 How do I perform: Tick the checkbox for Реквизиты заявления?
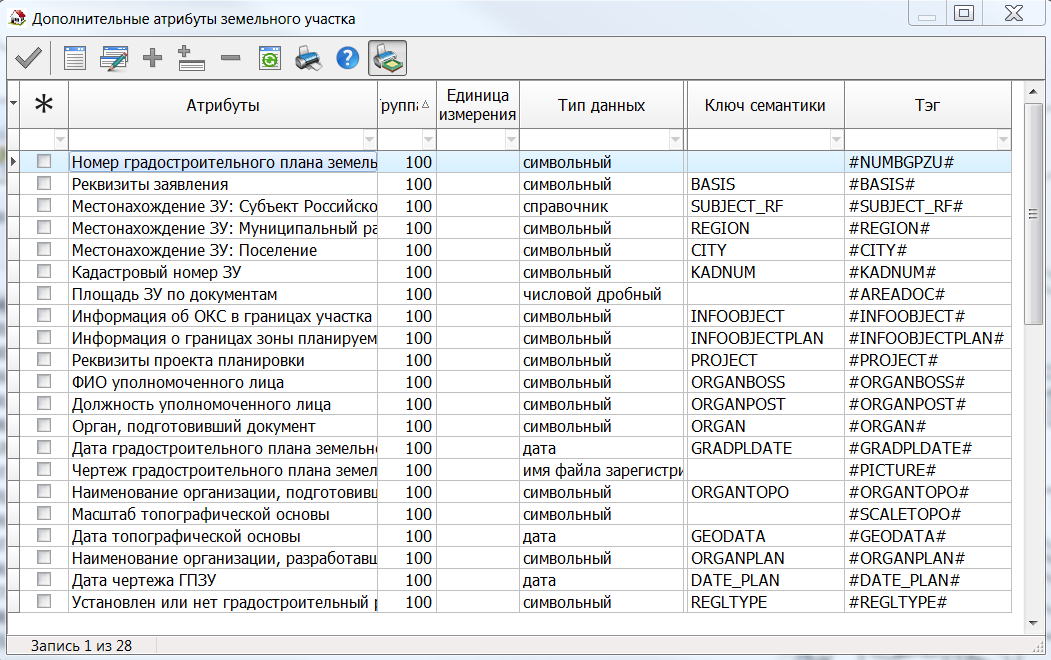click(x=44, y=184)
